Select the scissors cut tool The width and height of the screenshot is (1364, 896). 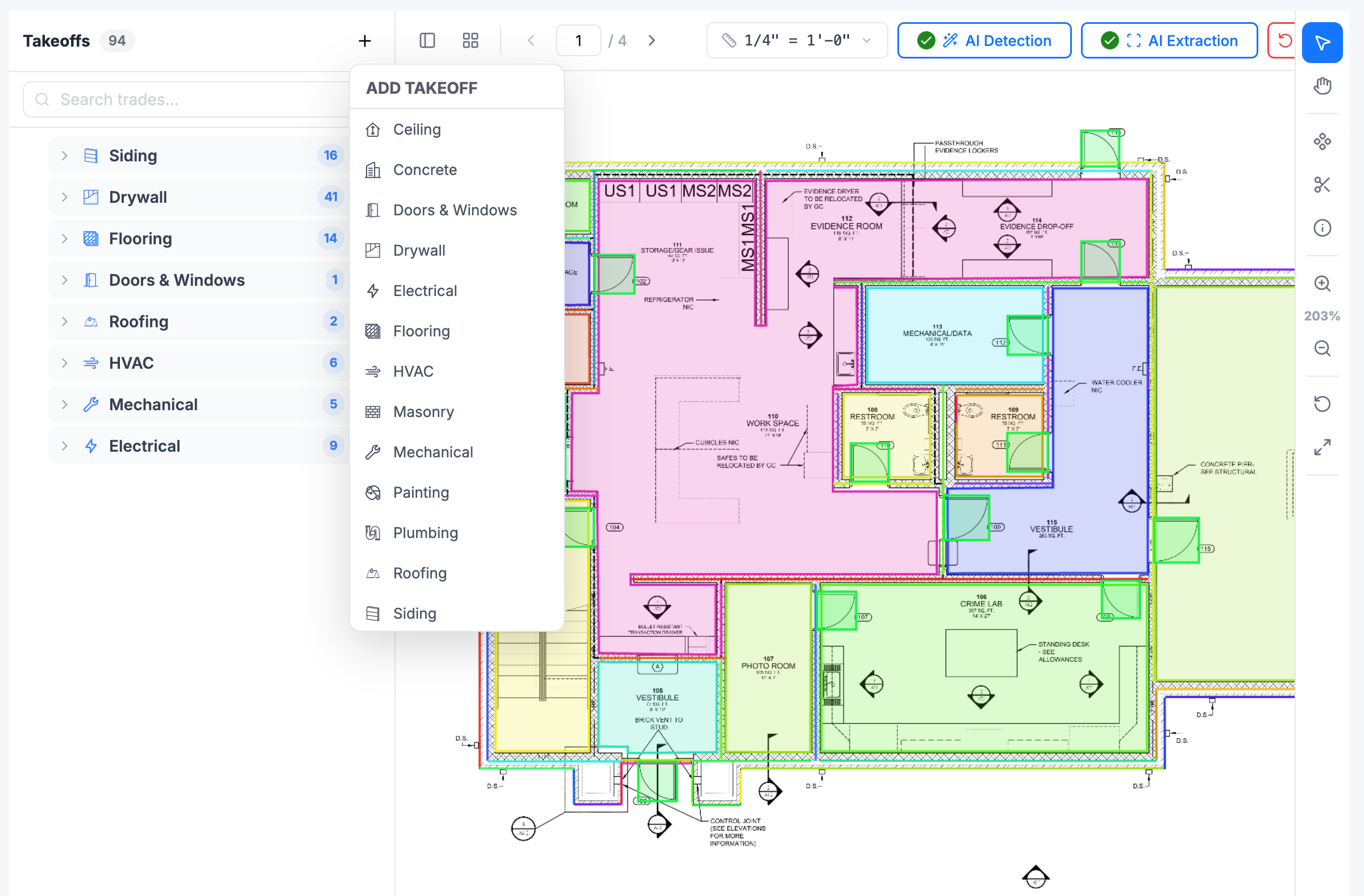[x=1322, y=185]
